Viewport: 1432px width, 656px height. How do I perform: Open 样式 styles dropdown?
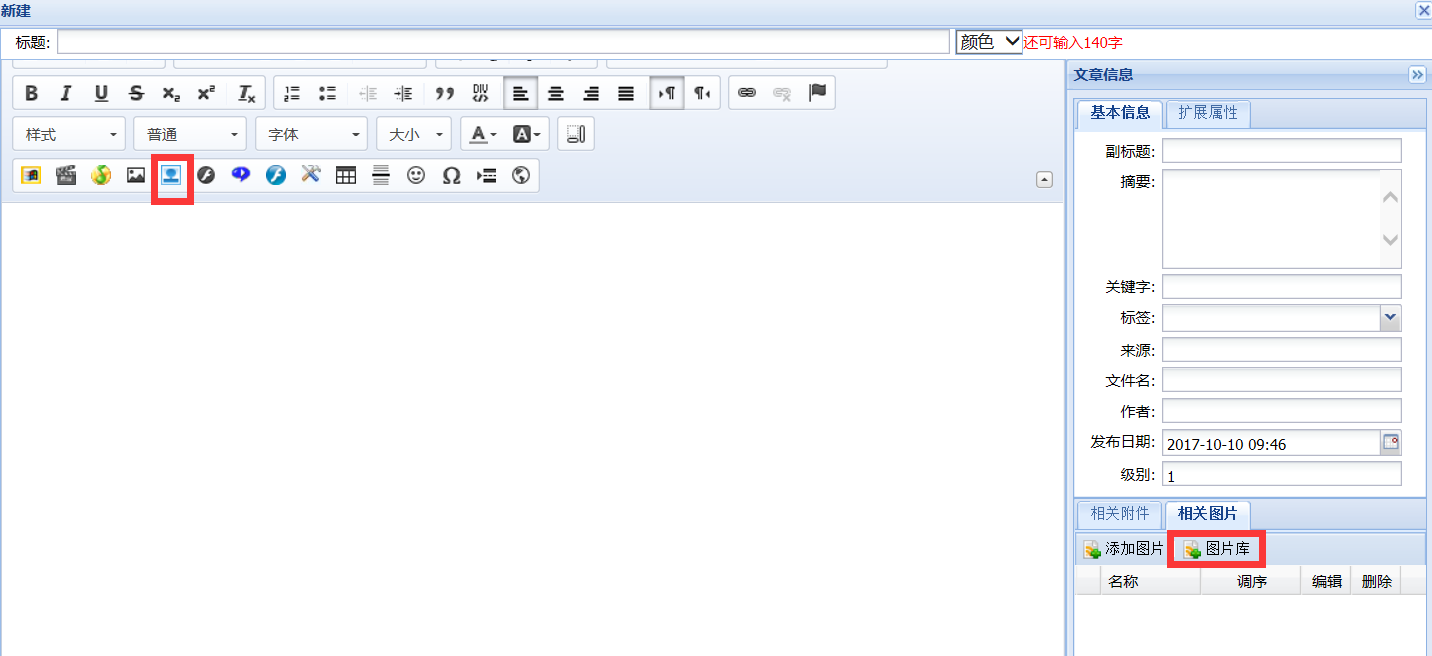pyautogui.click(x=70, y=134)
